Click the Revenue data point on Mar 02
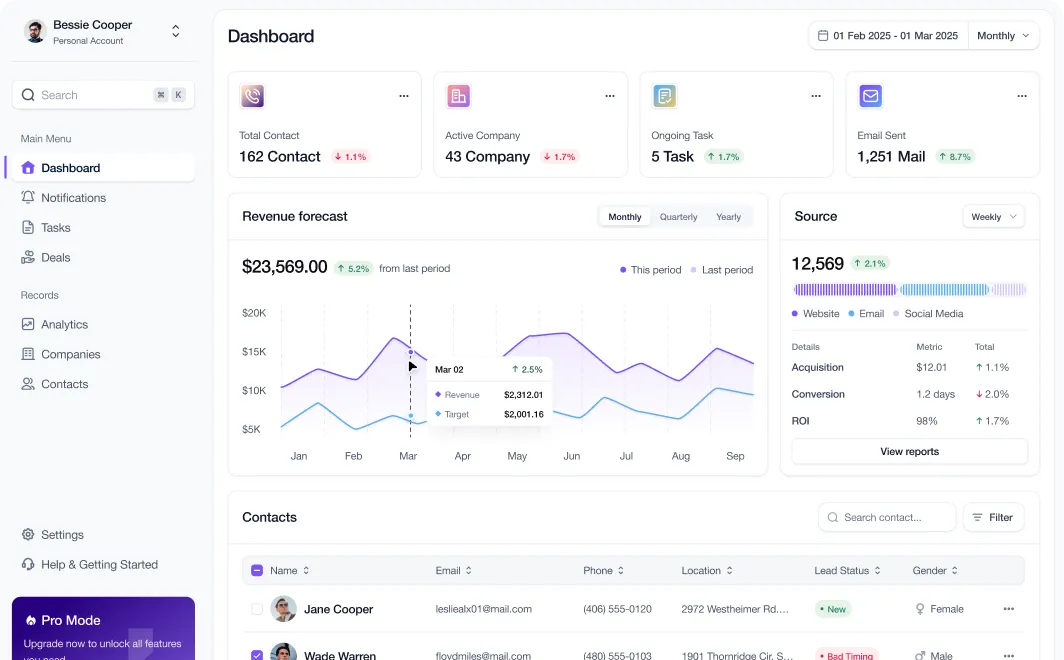1064x660 pixels. (411, 352)
